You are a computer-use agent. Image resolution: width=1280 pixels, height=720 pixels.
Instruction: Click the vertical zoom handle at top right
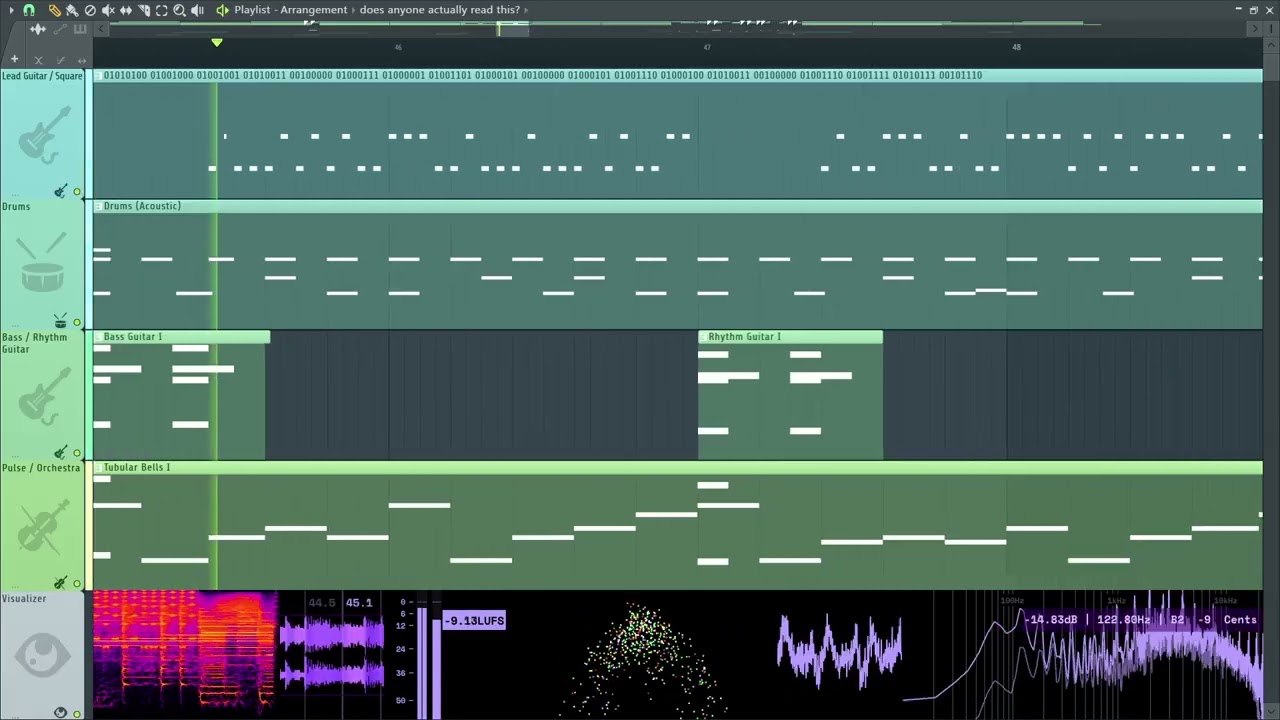1271,29
